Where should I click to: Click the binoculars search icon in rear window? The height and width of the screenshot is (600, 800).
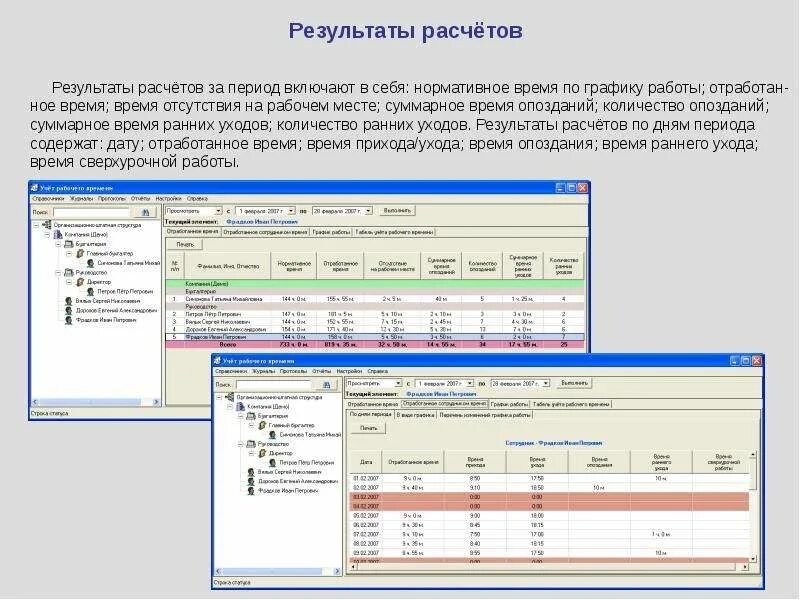click(x=145, y=212)
